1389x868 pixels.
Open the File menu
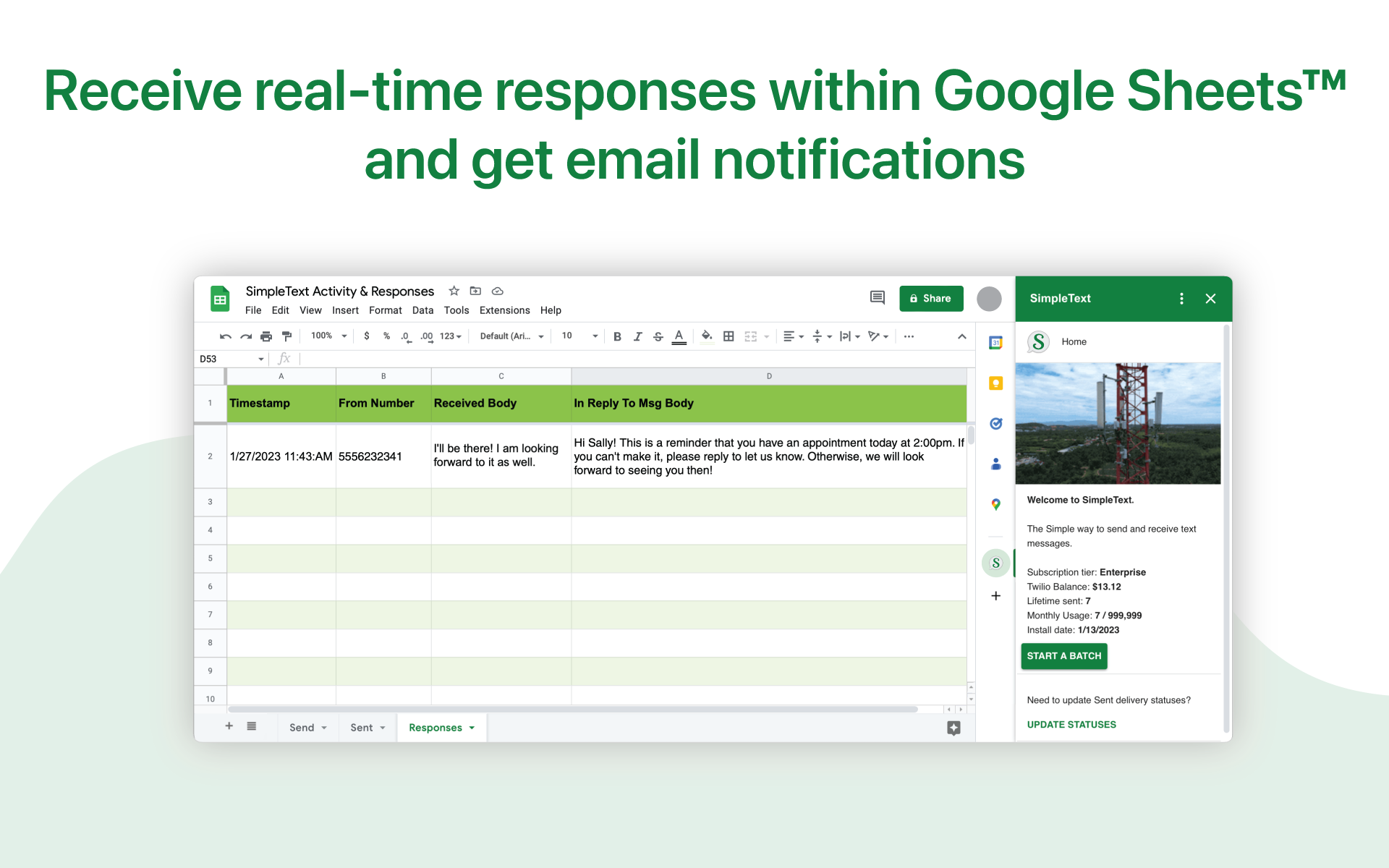[x=253, y=310]
